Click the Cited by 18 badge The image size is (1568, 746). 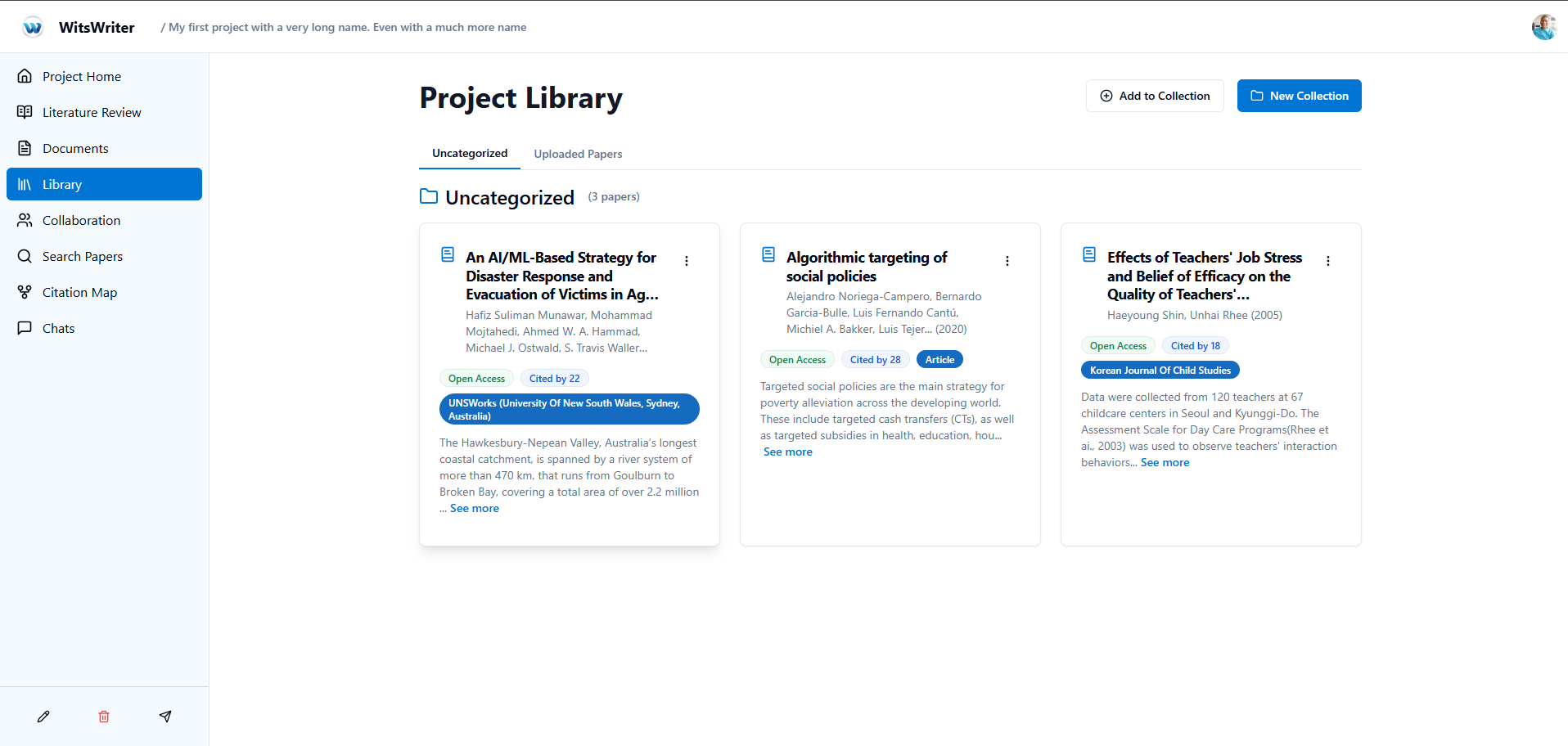click(x=1196, y=345)
